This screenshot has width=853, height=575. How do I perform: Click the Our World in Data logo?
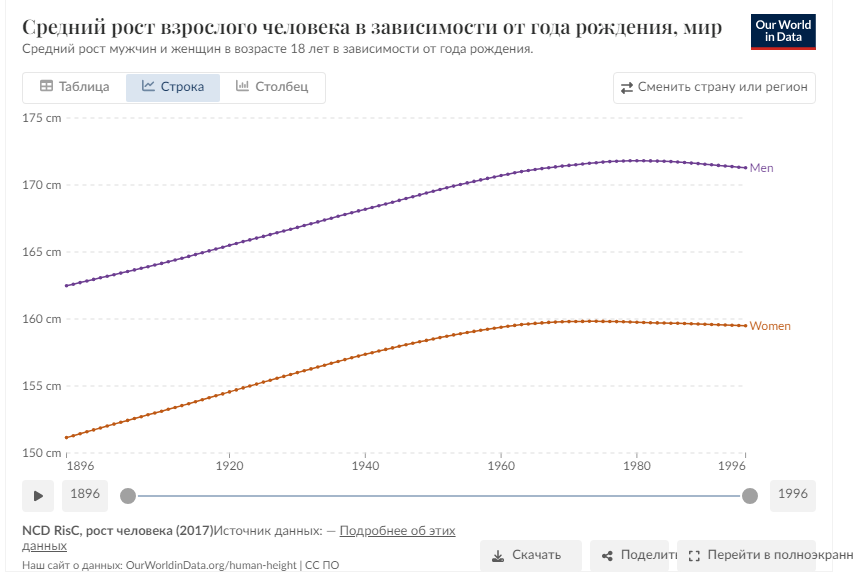point(782,31)
